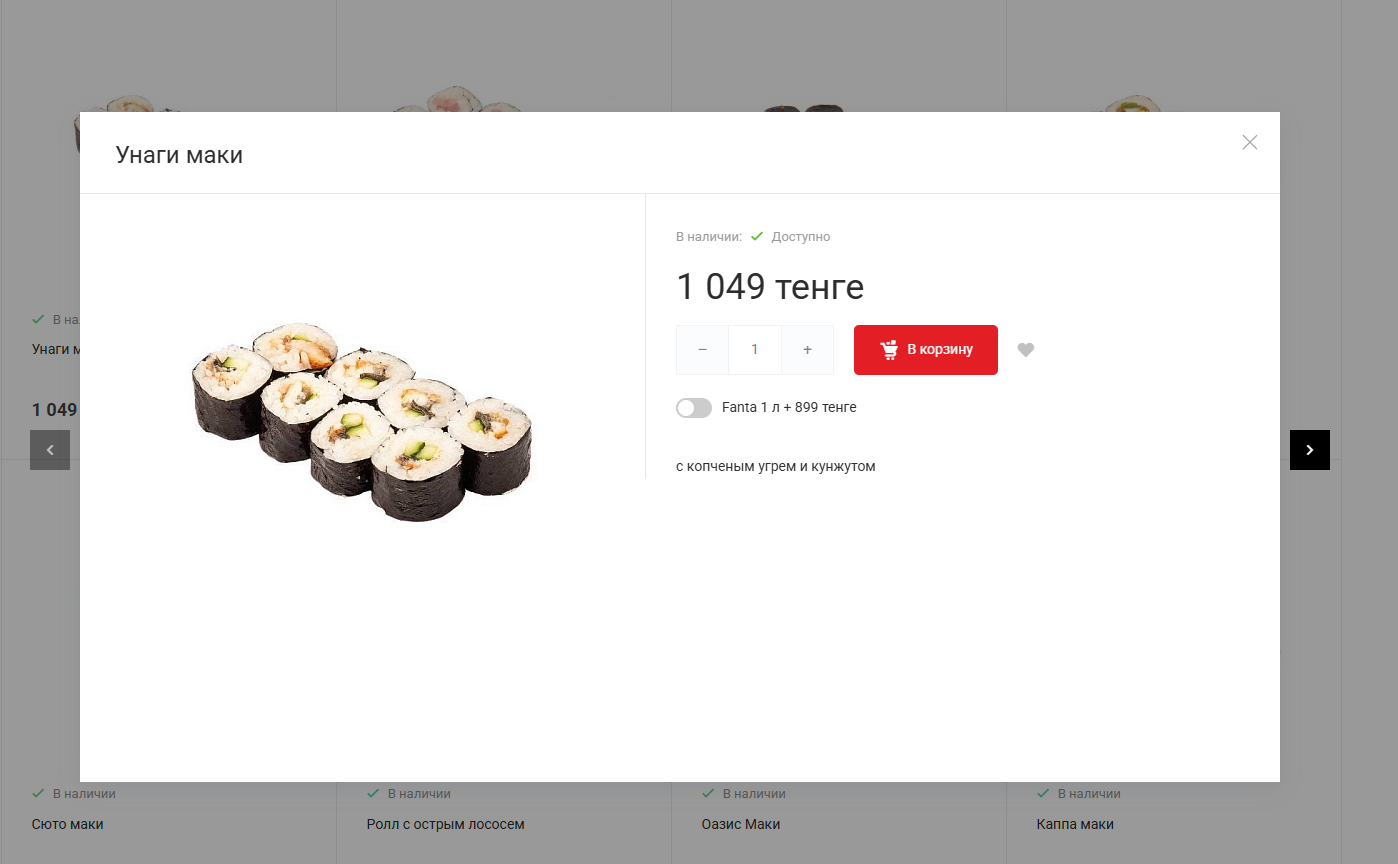Open the Каппа маки product link
This screenshot has height=864, width=1398.
[x=1075, y=825]
